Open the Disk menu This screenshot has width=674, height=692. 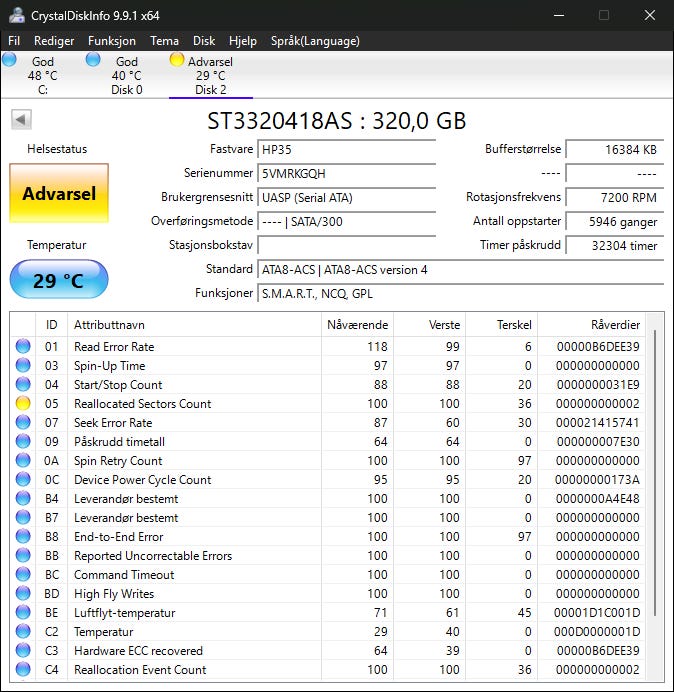[204, 41]
